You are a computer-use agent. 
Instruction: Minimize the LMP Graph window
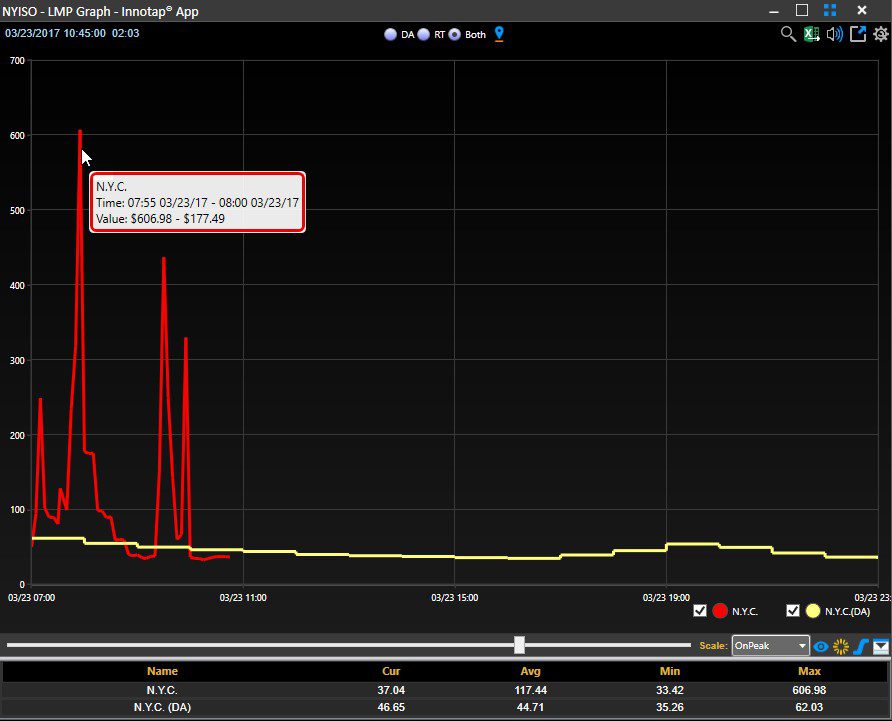pyautogui.click(x=774, y=11)
